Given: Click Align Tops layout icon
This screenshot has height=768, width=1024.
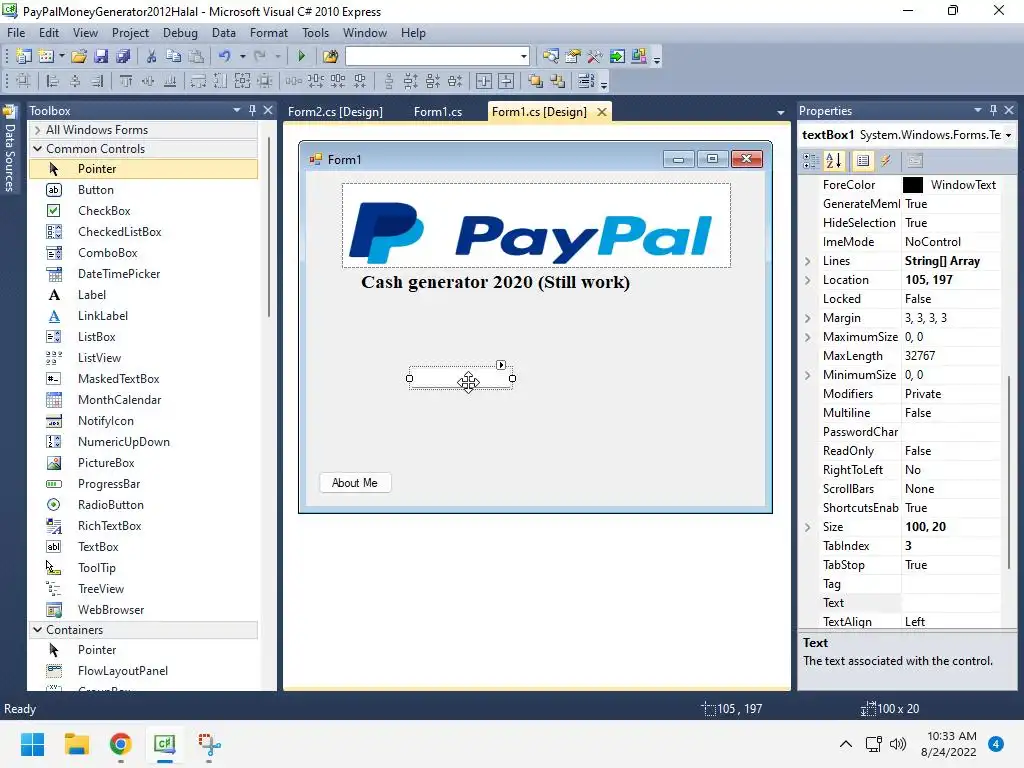Looking at the screenshot, I should [x=126, y=81].
